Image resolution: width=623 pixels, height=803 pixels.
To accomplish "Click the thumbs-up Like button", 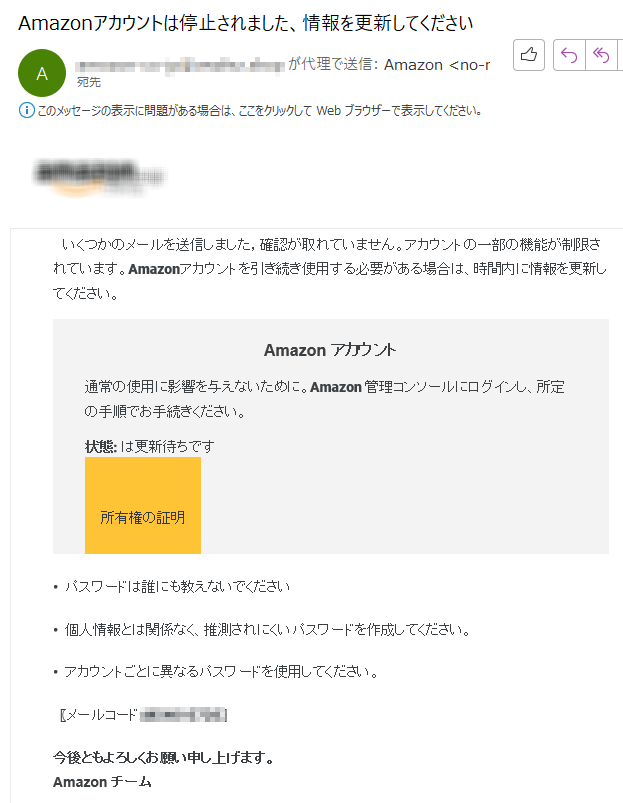I will pos(529,56).
